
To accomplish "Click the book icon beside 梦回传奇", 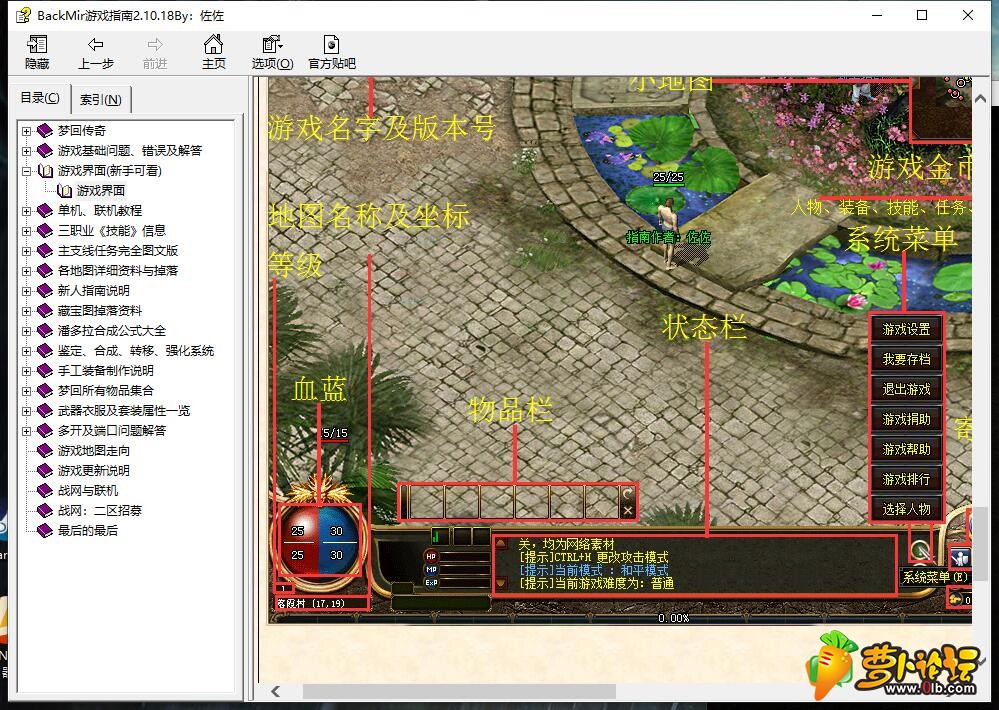I will (x=45, y=131).
